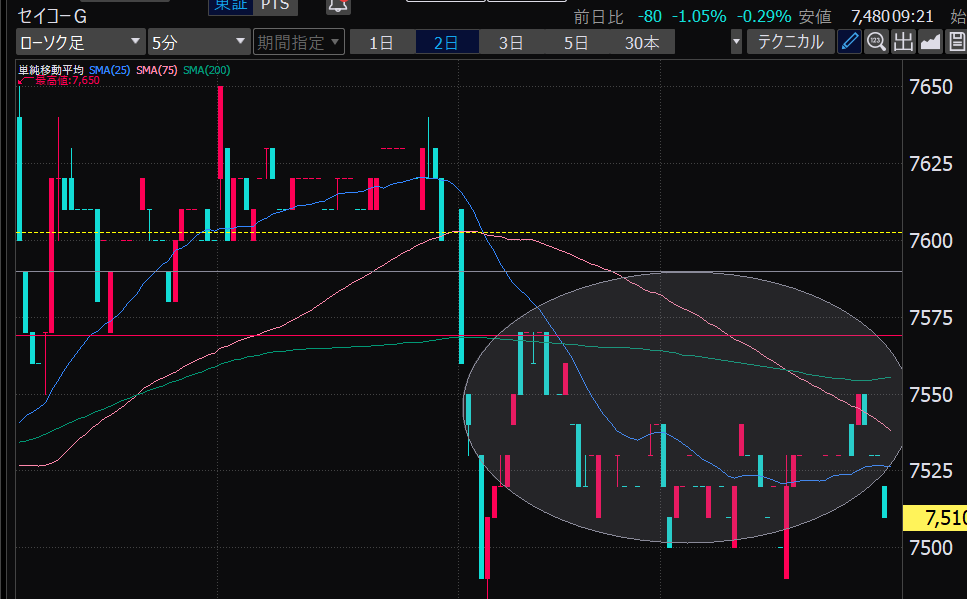Select the 1日 range tab
The height and width of the screenshot is (599, 967).
pyautogui.click(x=381, y=42)
